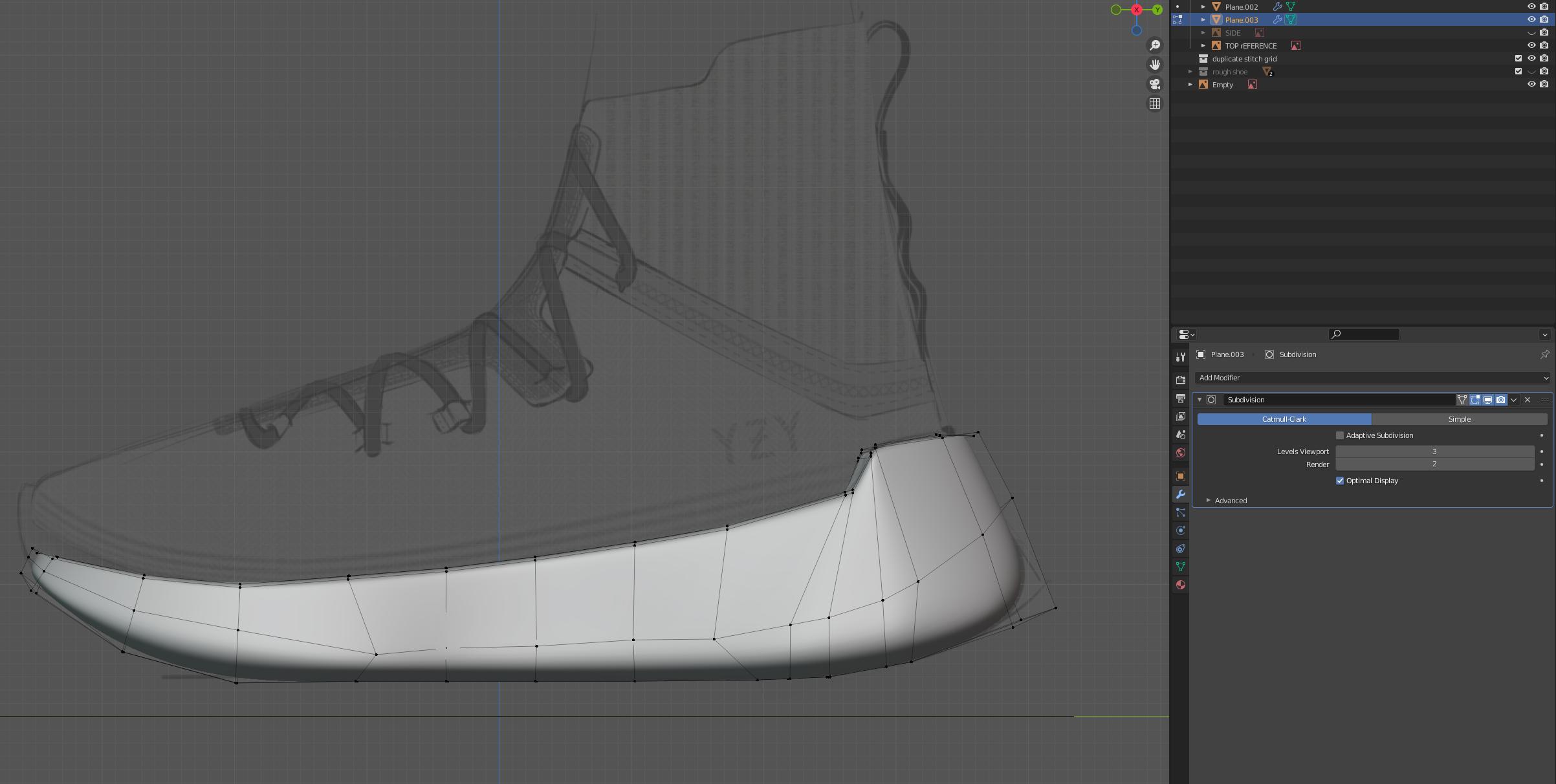Image resolution: width=1556 pixels, height=784 pixels.
Task: Click Plane.003 mesh data icon in outliner
Action: coord(1291,20)
